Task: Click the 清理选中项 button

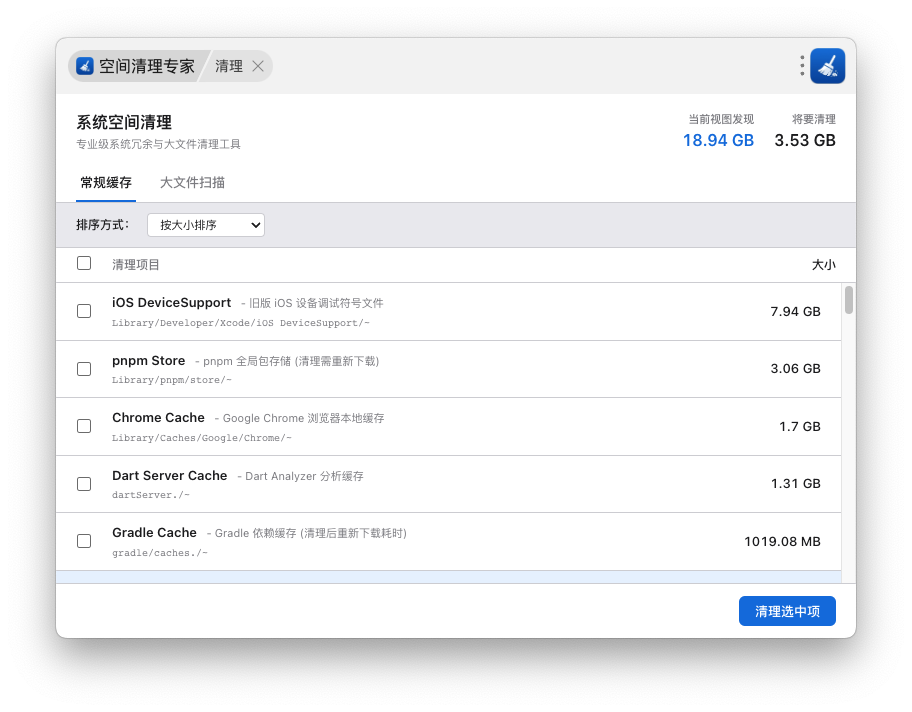Action: coord(787,611)
